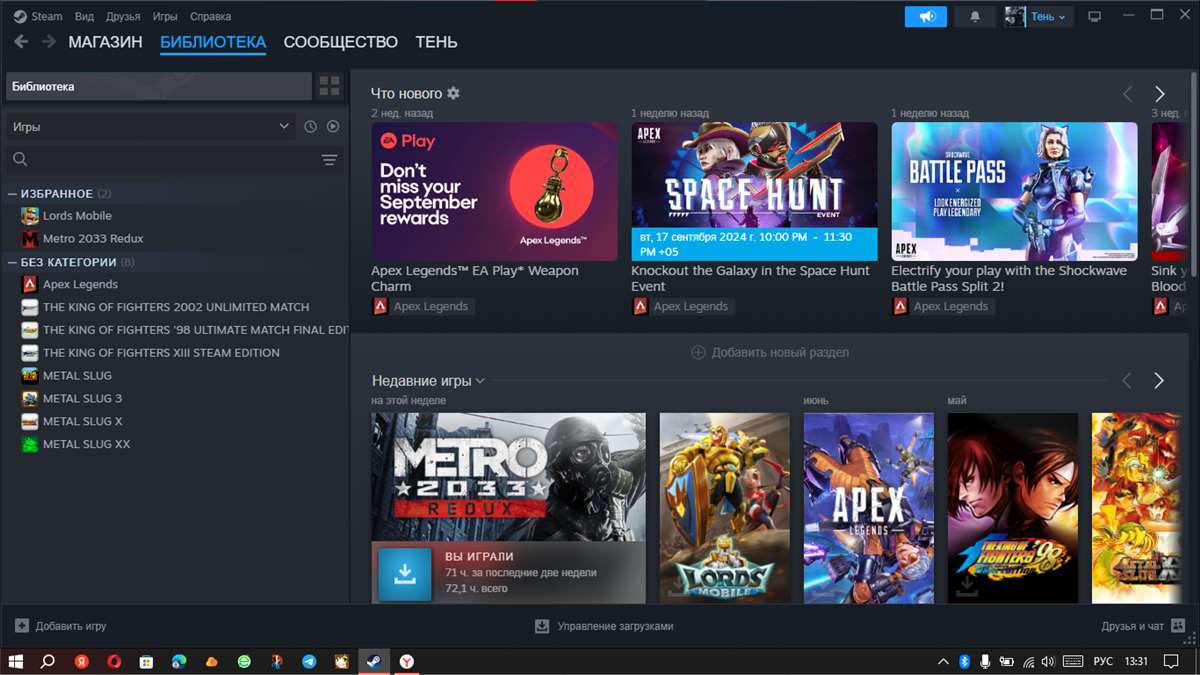Toggle the ready-to-play filter
The width and height of the screenshot is (1200, 675).
pyautogui.click(x=332, y=126)
